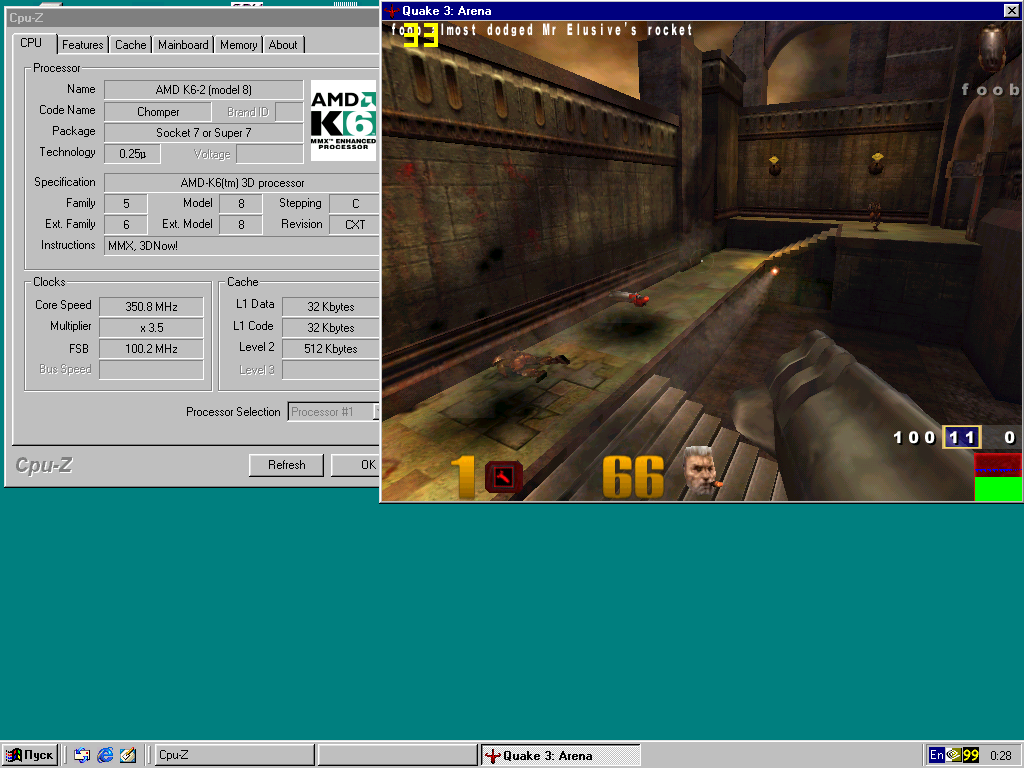Click the Specification field AMD-K6(tm) 3D processor
The width and height of the screenshot is (1024, 768).
pos(242,183)
